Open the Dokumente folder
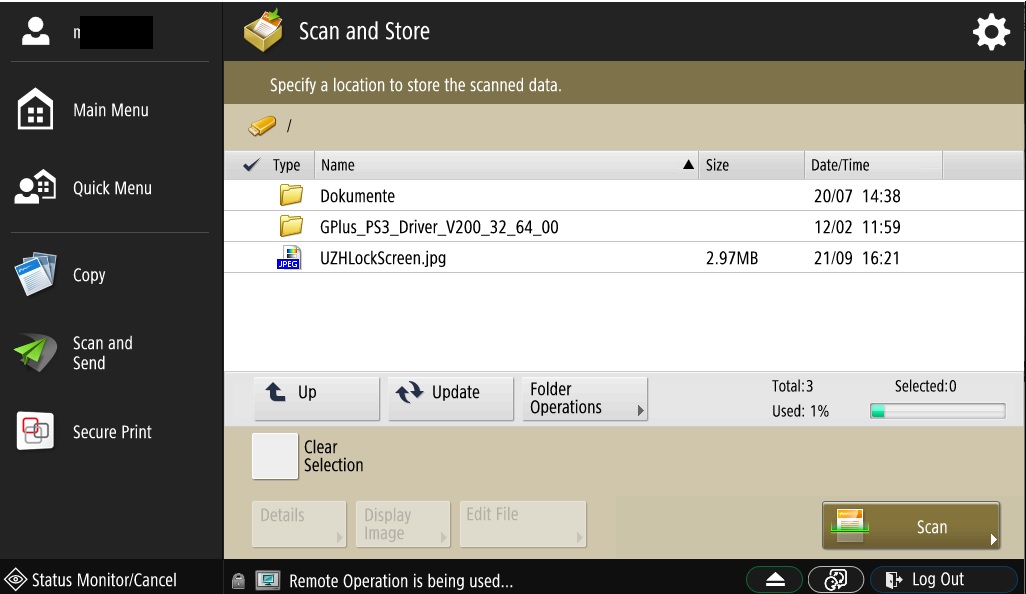The height and width of the screenshot is (594, 1026). pos(357,196)
